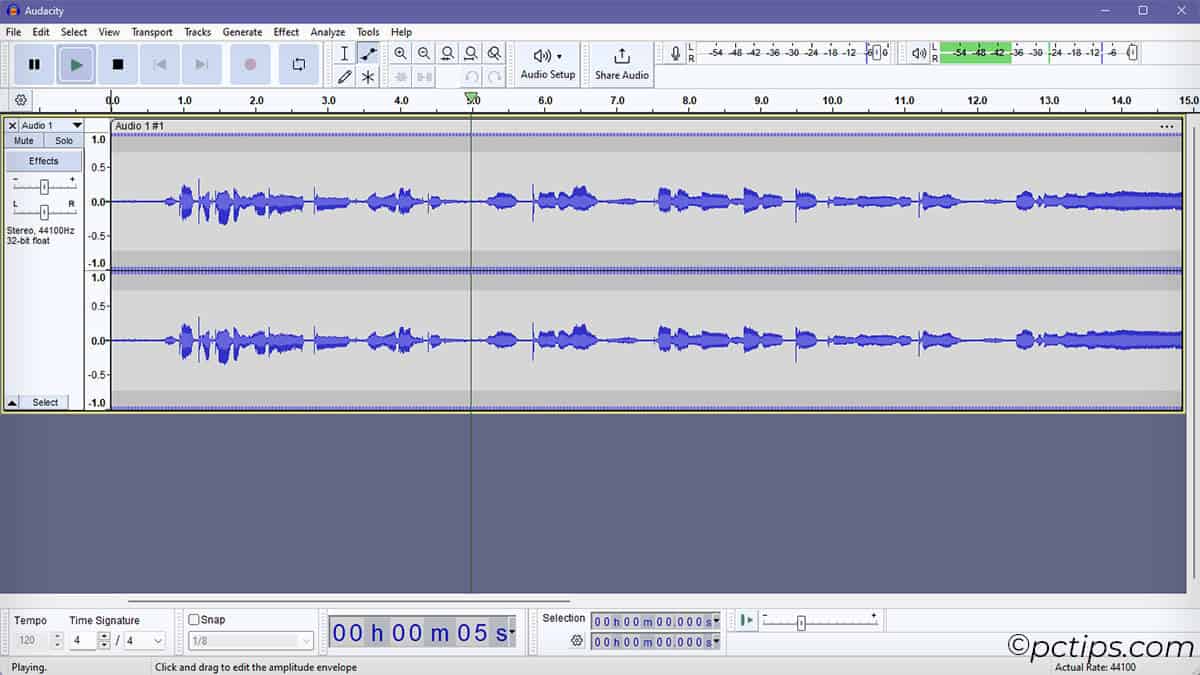Enable the Snap checkbox

pyautogui.click(x=194, y=620)
